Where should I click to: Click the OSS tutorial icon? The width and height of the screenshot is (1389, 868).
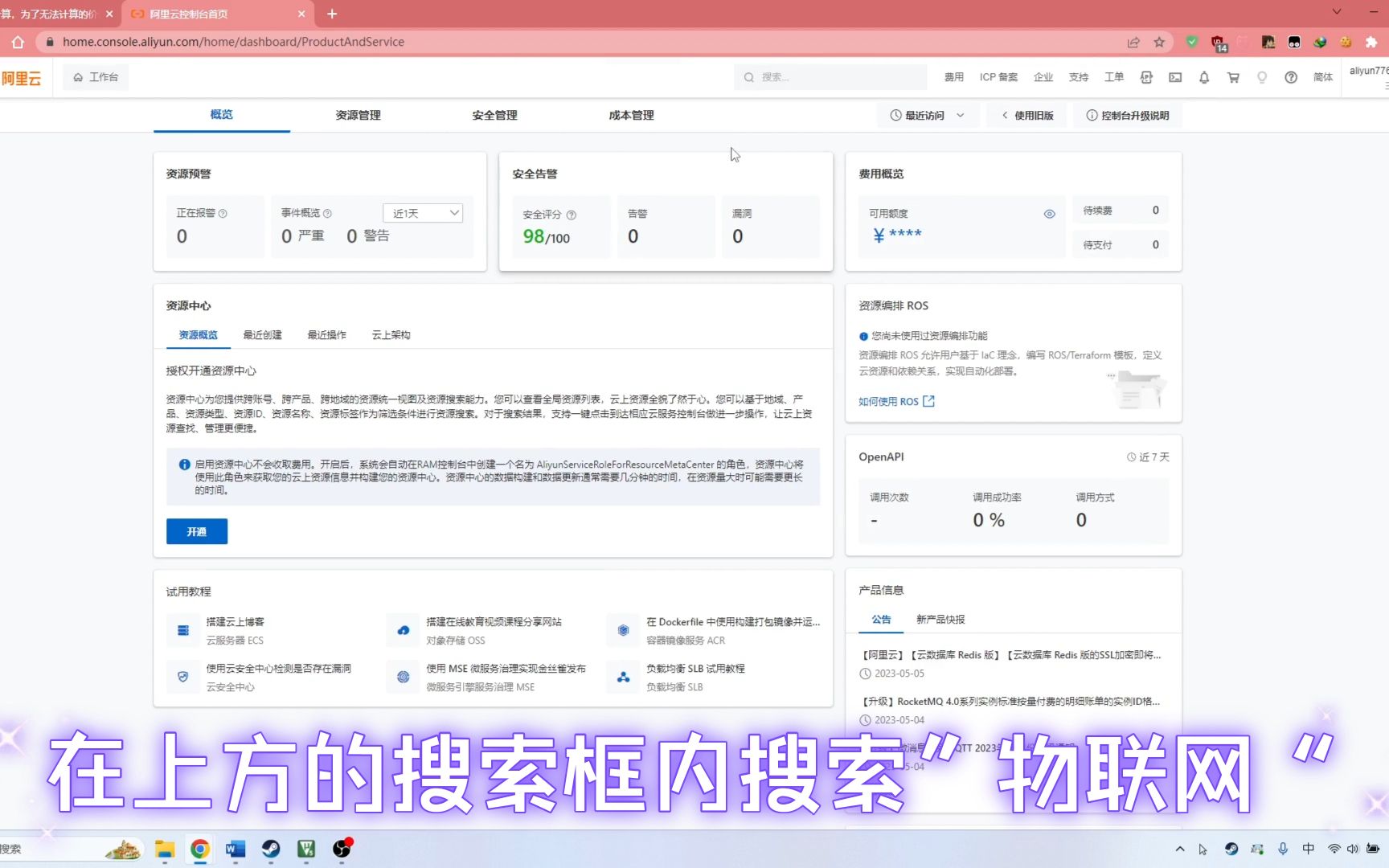click(x=404, y=630)
